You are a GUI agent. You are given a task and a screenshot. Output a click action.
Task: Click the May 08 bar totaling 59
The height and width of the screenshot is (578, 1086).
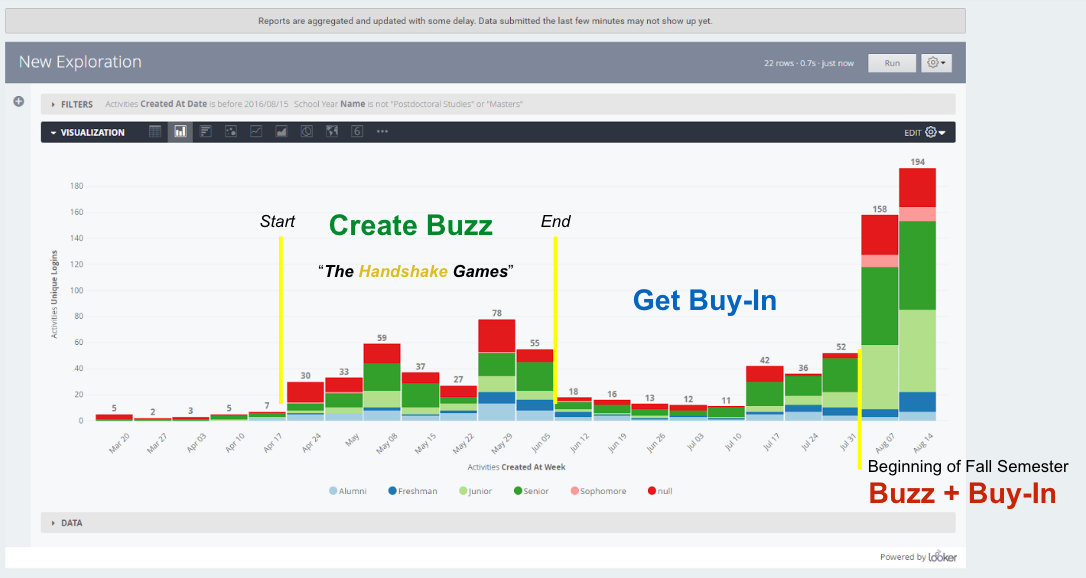coord(382,382)
